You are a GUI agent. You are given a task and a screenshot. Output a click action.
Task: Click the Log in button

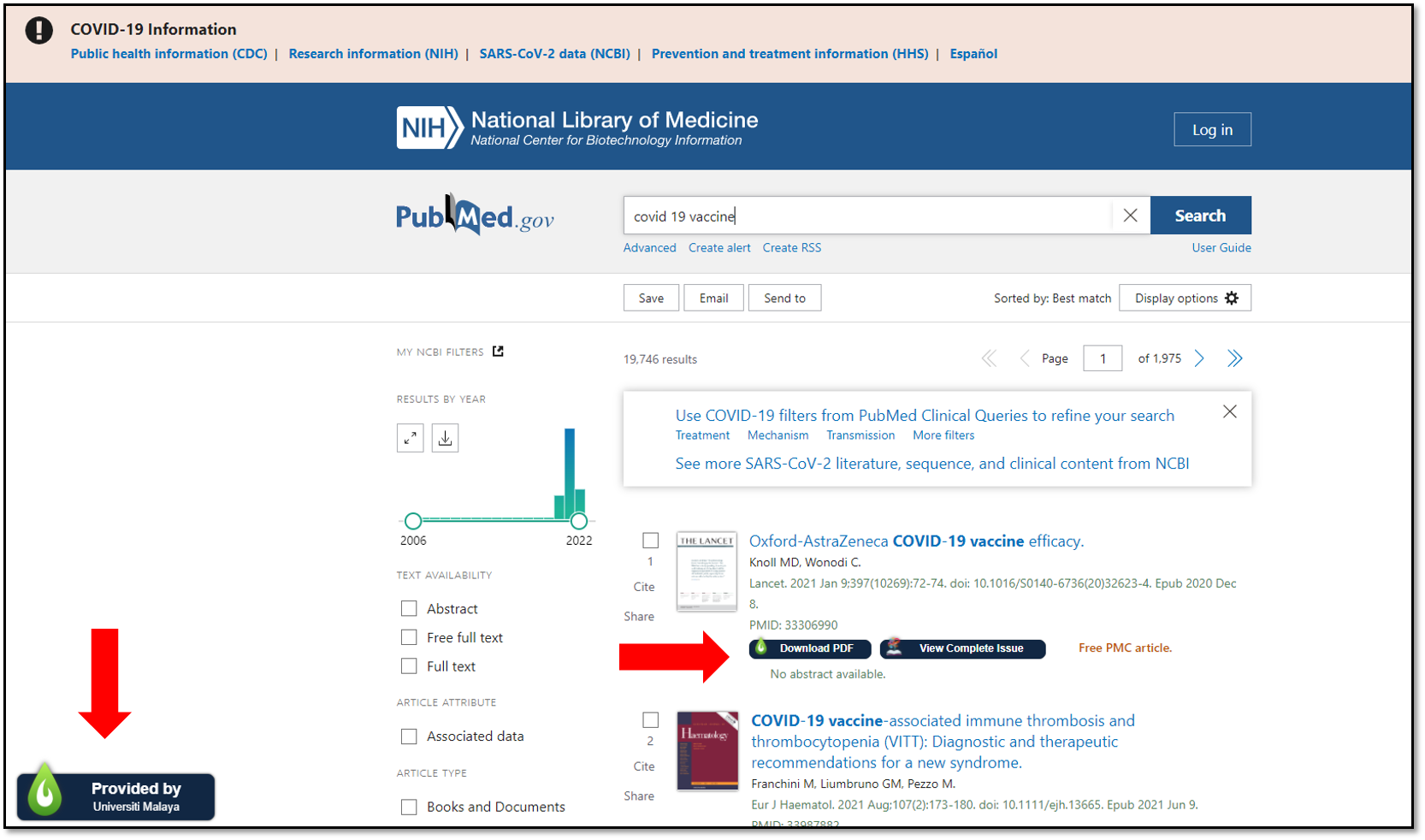click(1212, 130)
